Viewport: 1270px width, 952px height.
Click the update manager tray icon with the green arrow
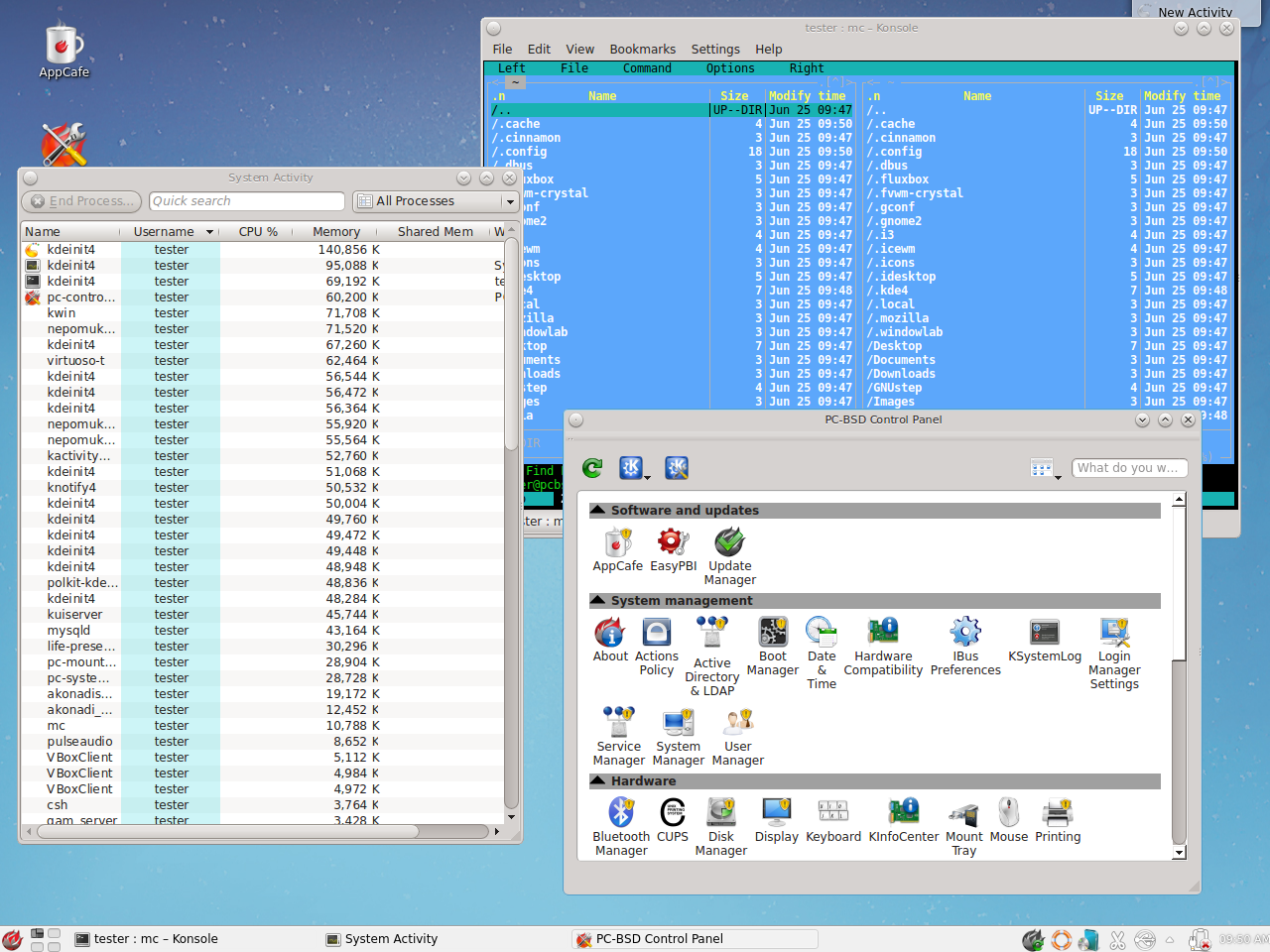pyautogui.click(x=1033, y=939)
